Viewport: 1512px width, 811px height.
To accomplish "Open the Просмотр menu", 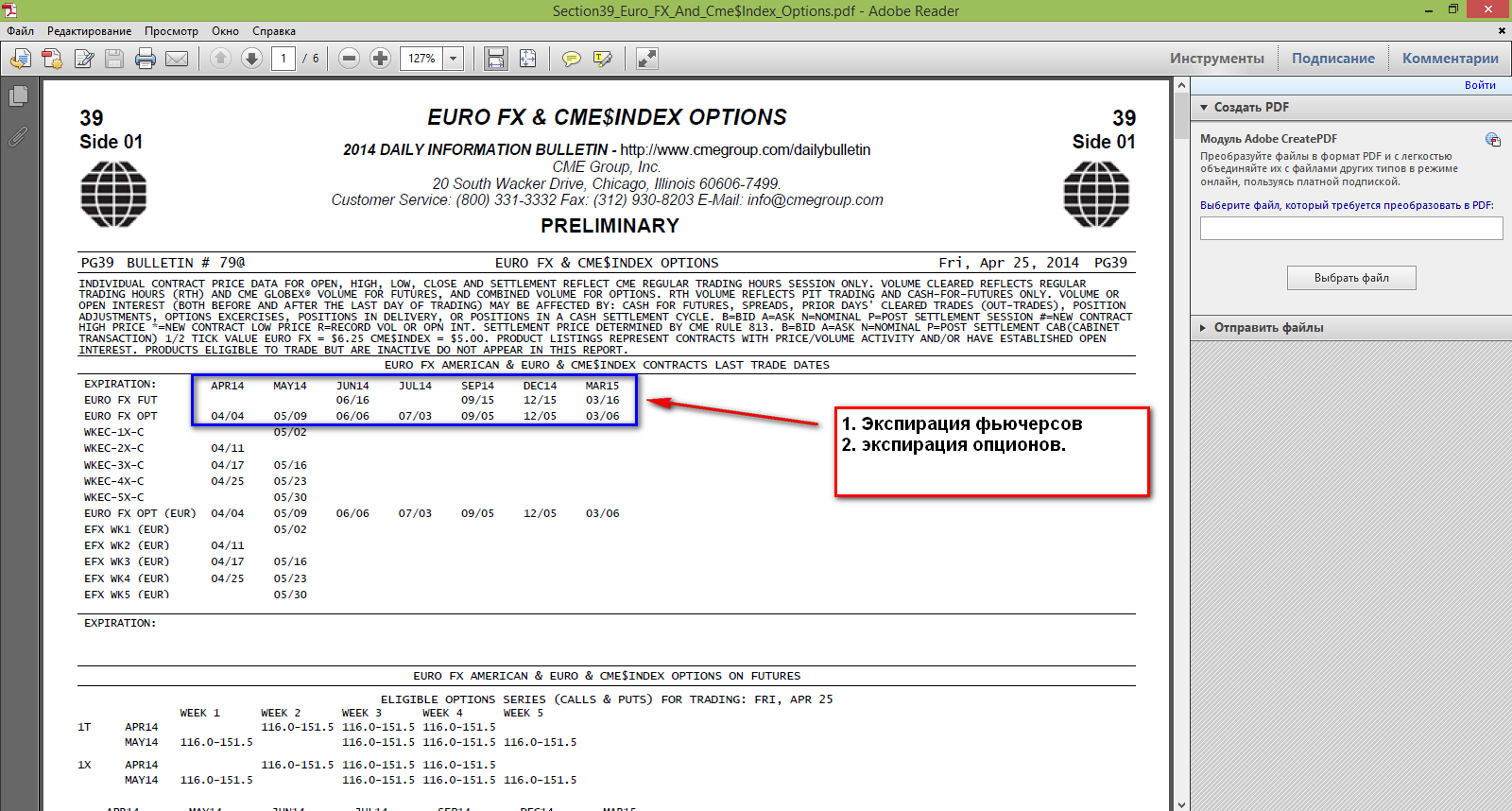I will pyautogui.click(x=171, y=31).
